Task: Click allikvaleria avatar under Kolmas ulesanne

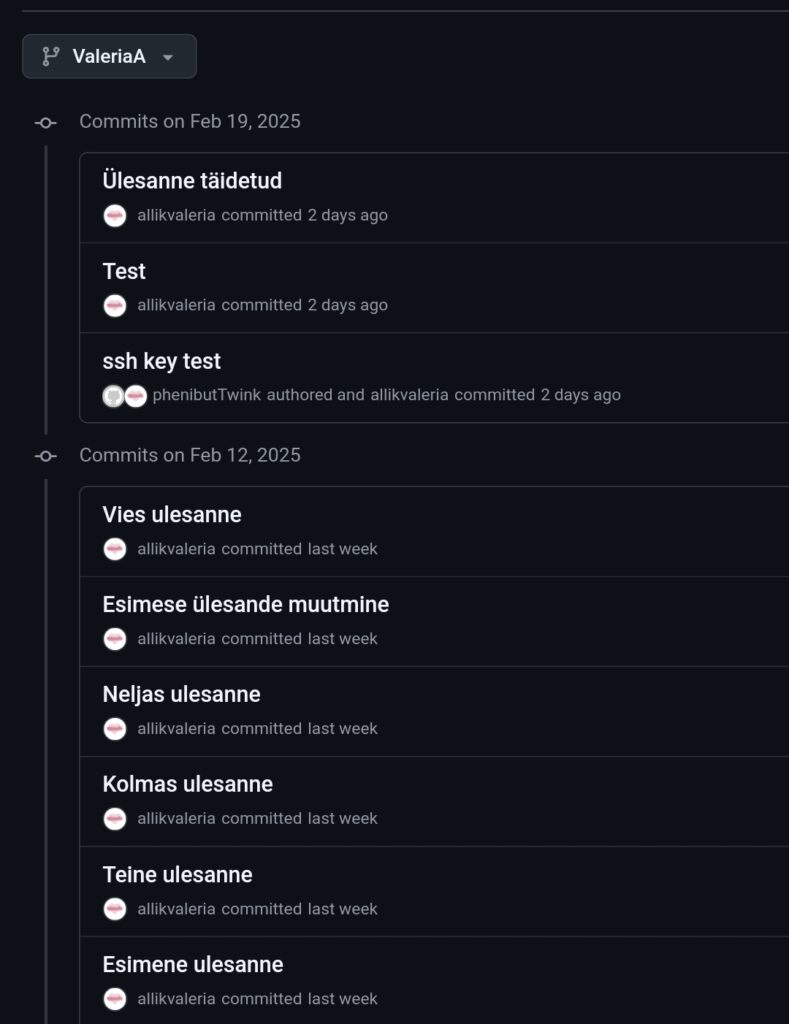Action: [x=115, y=819]
